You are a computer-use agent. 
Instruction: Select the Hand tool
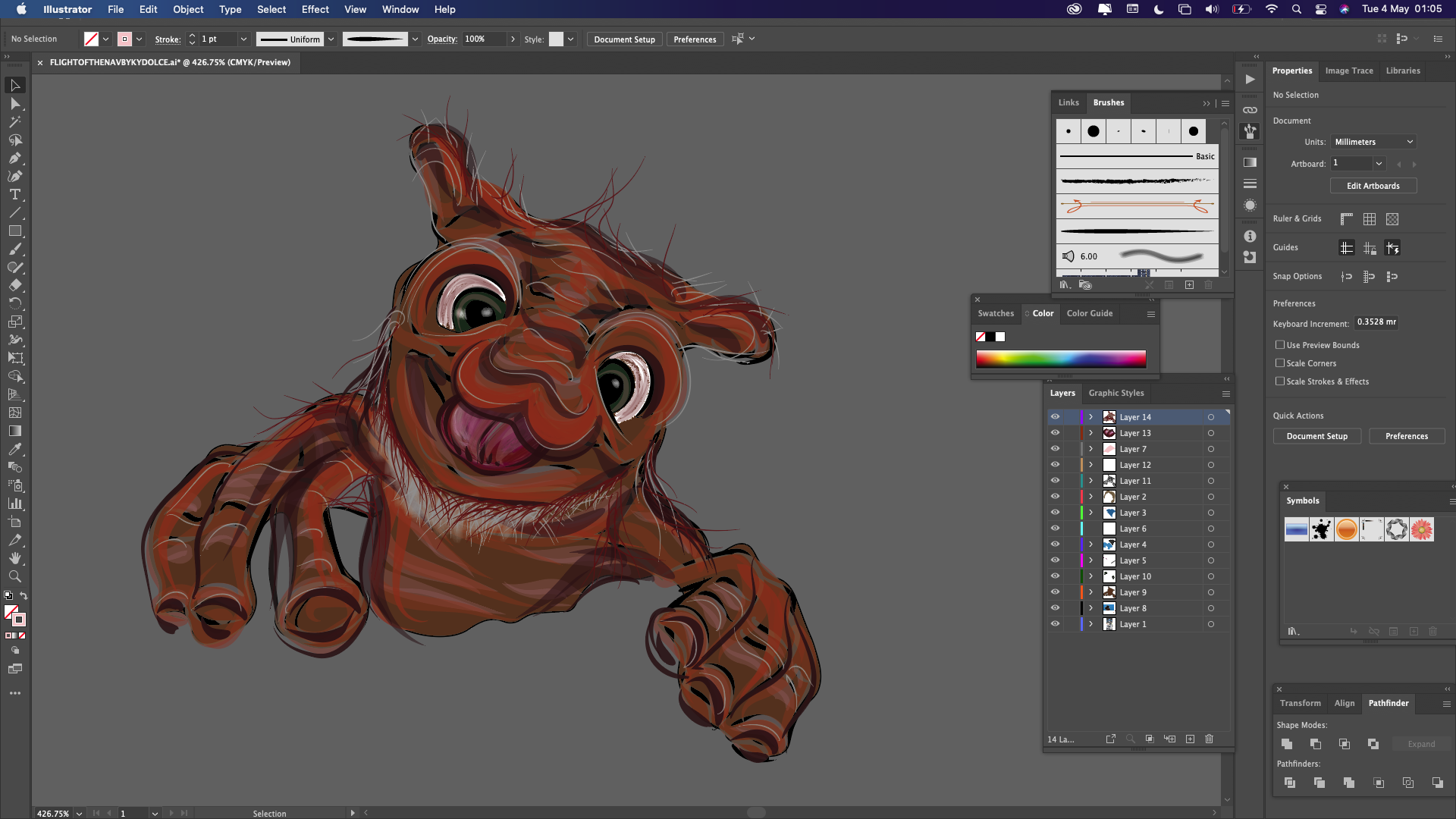click(x=15, y=558)
